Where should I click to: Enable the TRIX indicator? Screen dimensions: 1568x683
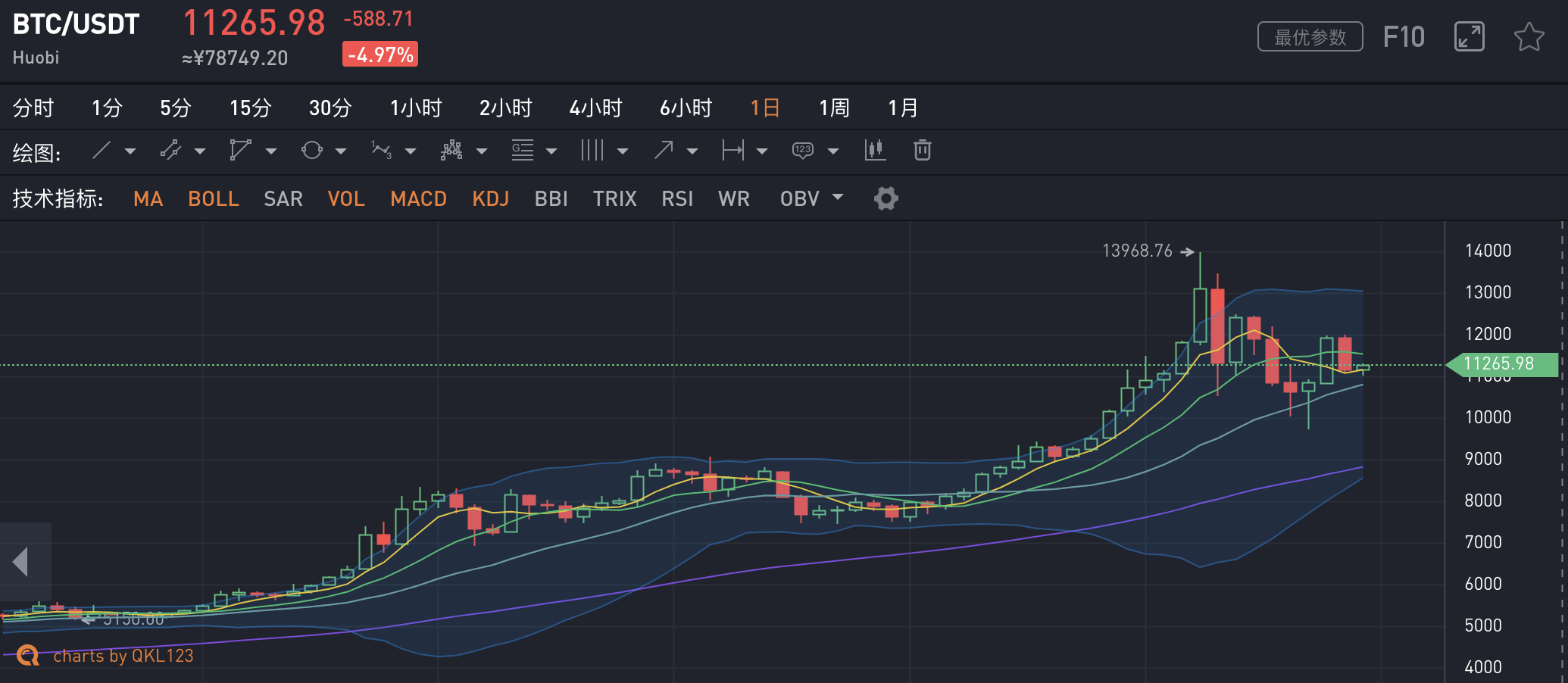[x=614, y=198]
